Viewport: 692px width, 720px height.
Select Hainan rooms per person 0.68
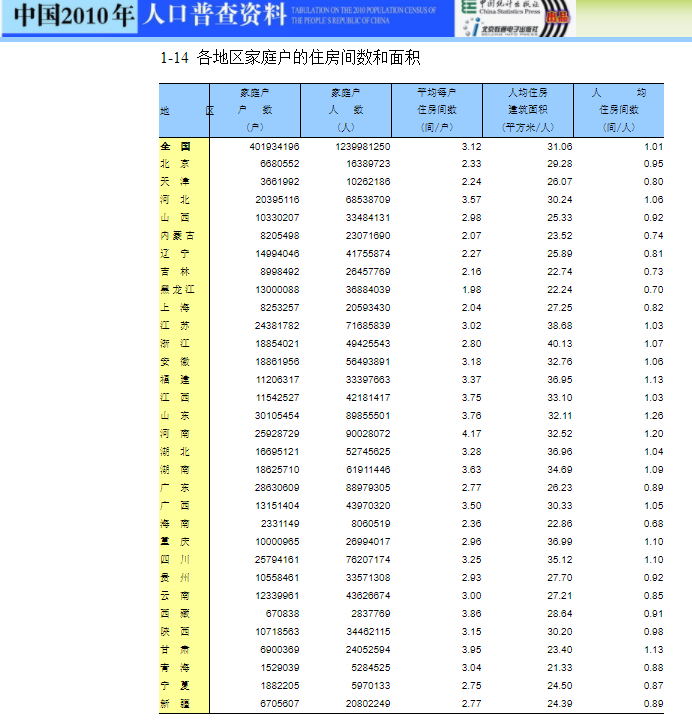tap(653, 523)
